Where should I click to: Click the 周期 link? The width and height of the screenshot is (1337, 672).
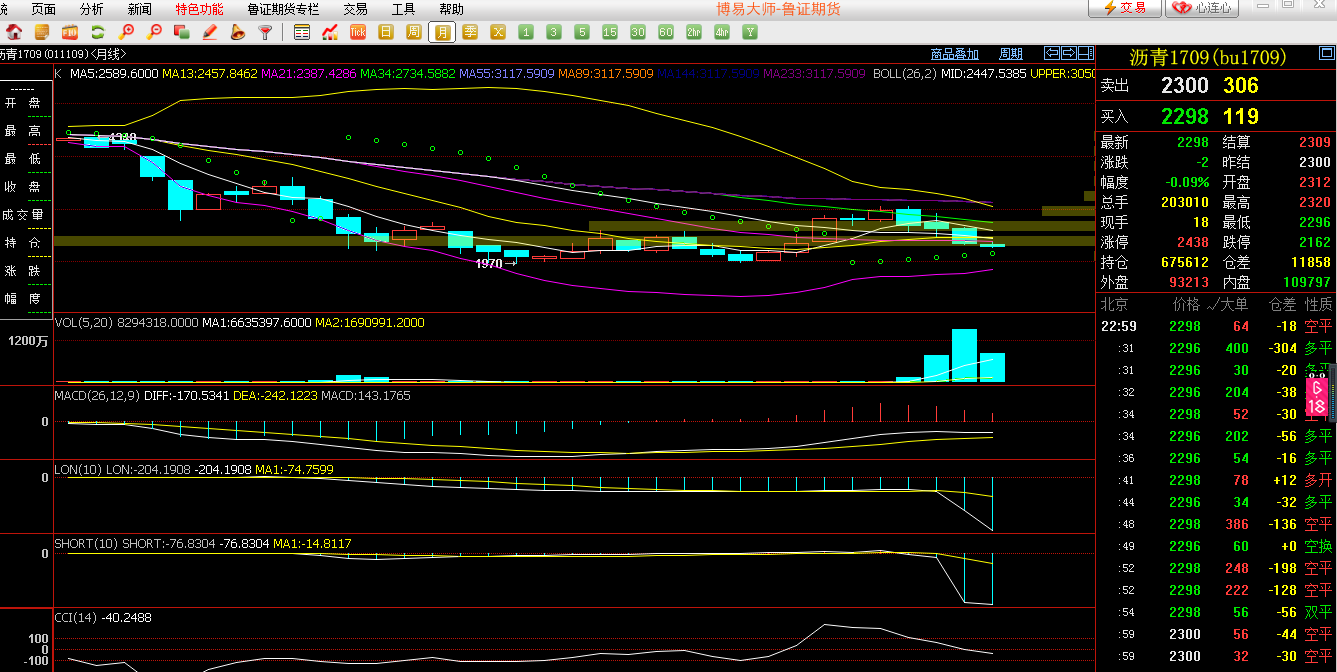[1011, 54]
